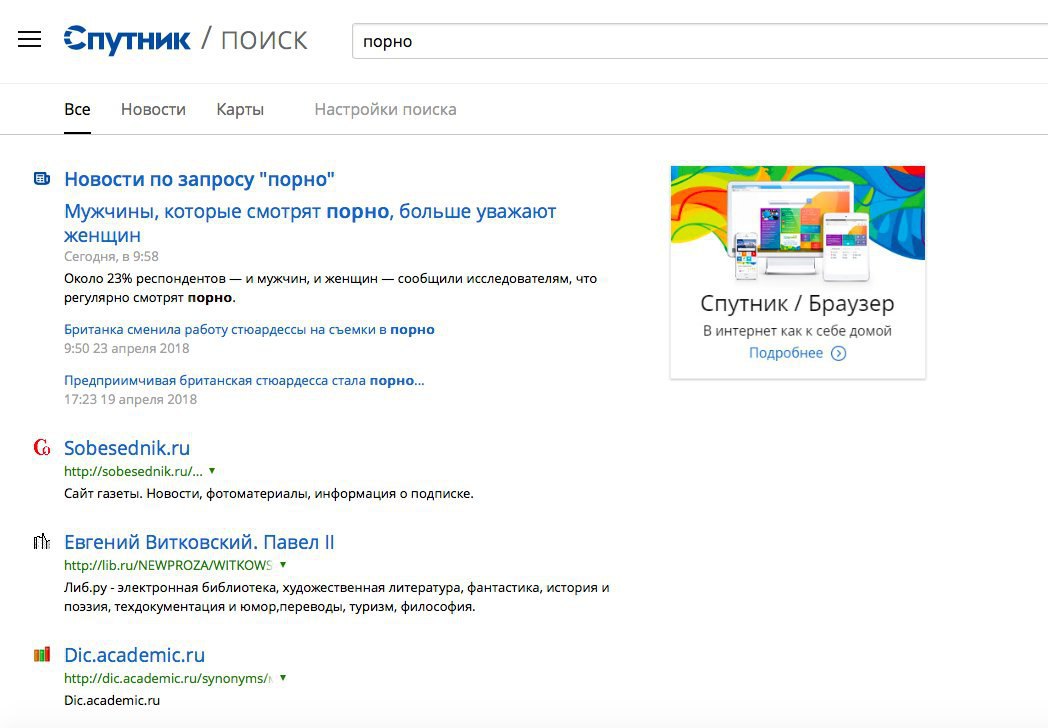Click the Около 23% респондентов snippet text
The image size is (1048, 728).
[x=330, y=288]
